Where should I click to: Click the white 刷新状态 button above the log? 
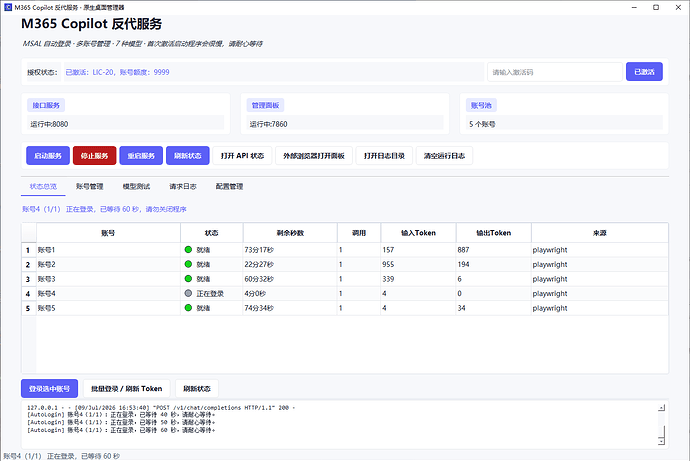point(197,388)
